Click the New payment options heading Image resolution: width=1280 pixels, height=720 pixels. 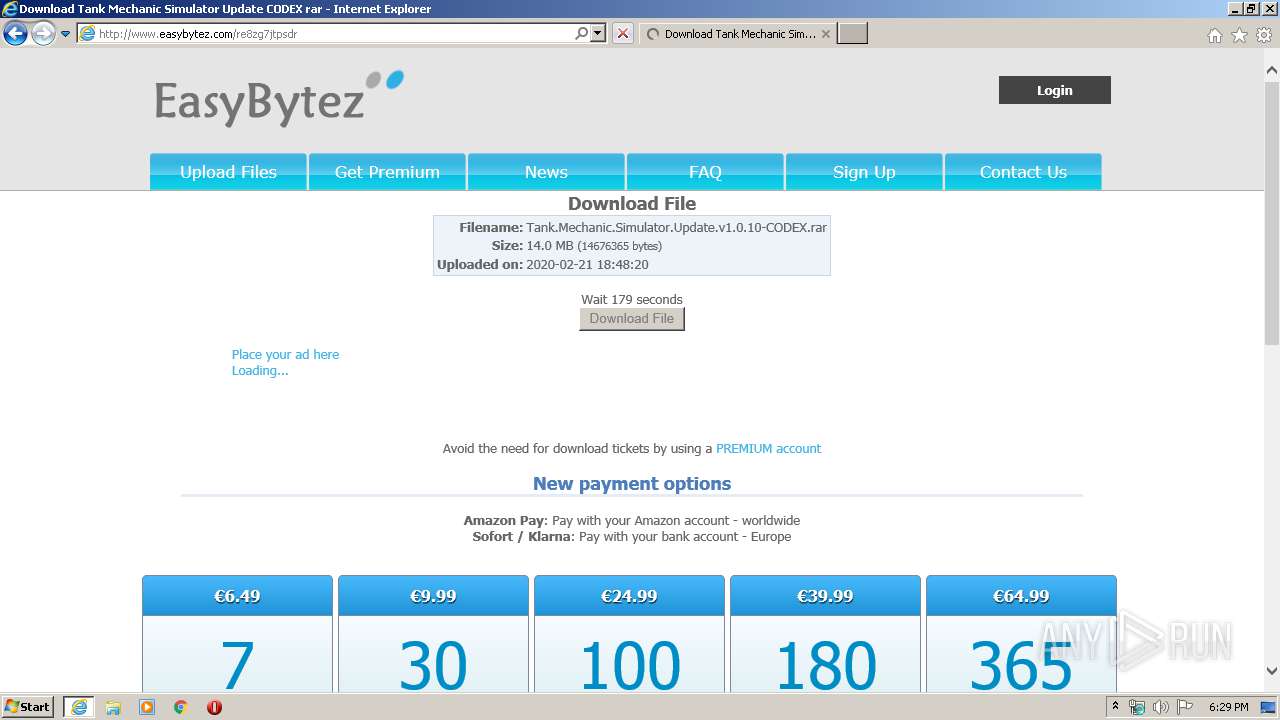[x=632, y=483]
